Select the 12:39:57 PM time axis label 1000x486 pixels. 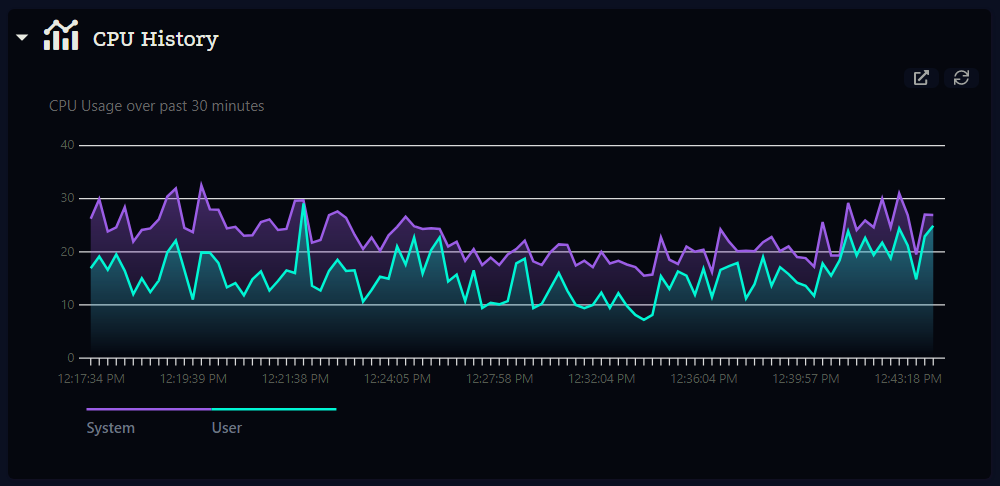coord(807,379)
